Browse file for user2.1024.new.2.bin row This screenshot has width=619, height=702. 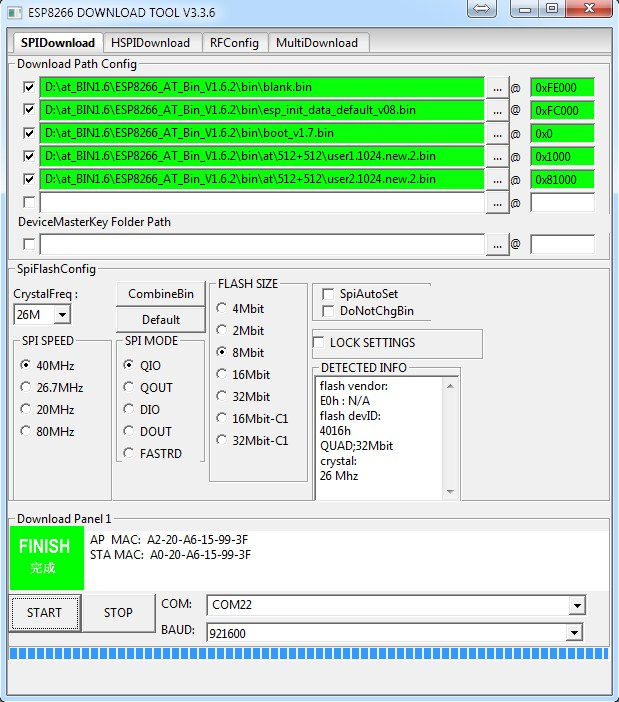click(x=497, y=180)
